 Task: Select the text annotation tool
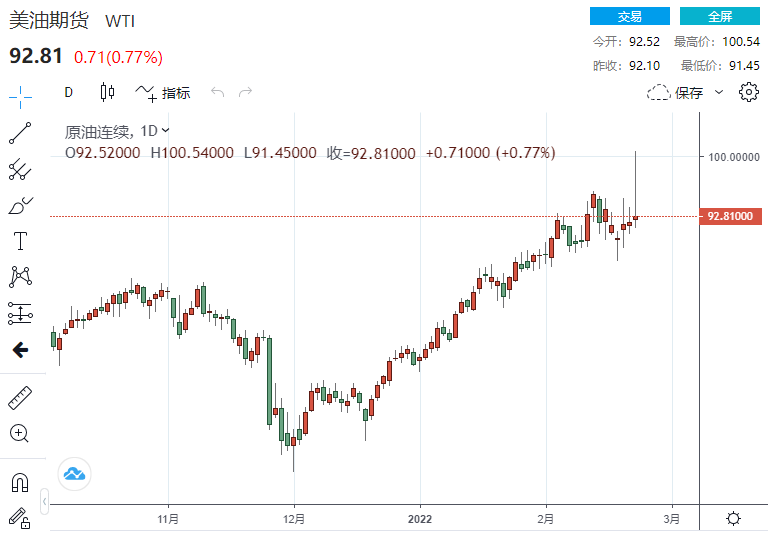pyautogui.click(x=20, y=241)
